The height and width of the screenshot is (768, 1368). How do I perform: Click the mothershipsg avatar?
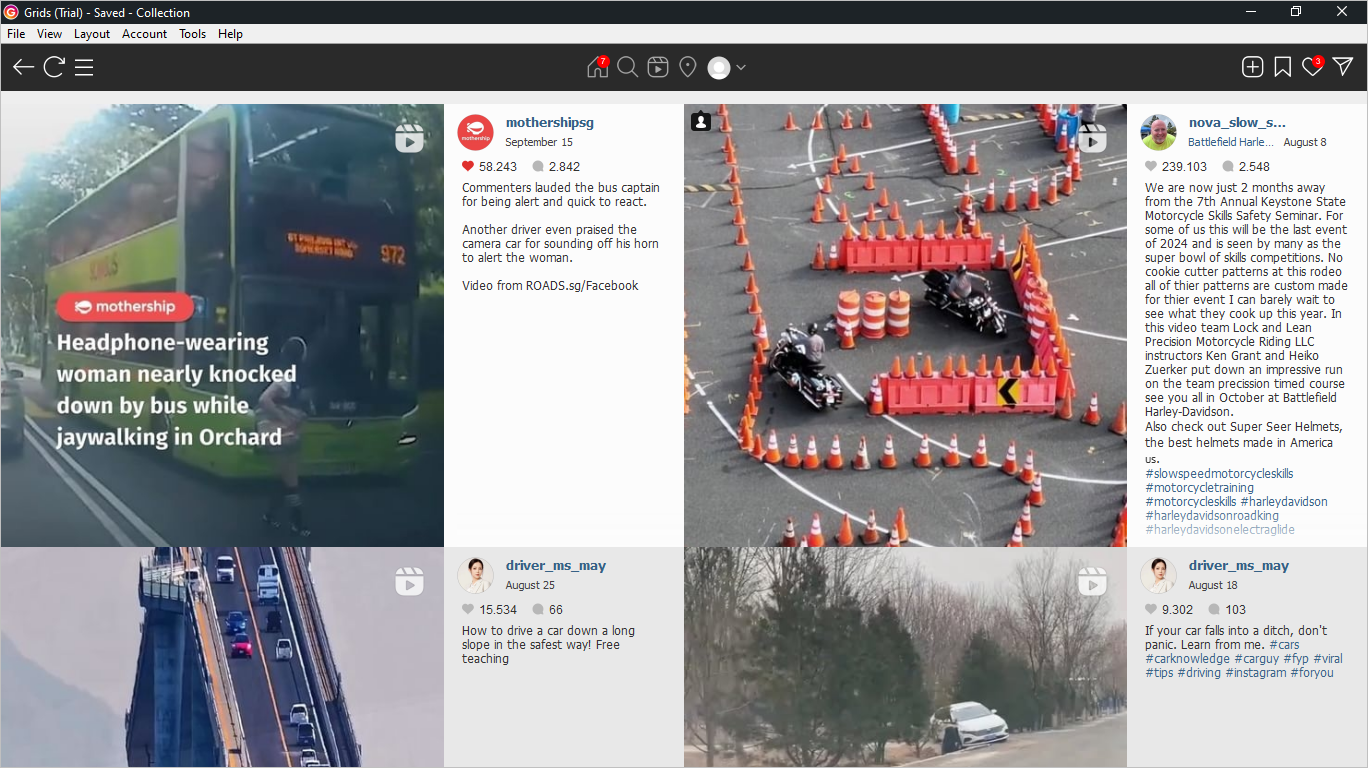click(476, 132)
